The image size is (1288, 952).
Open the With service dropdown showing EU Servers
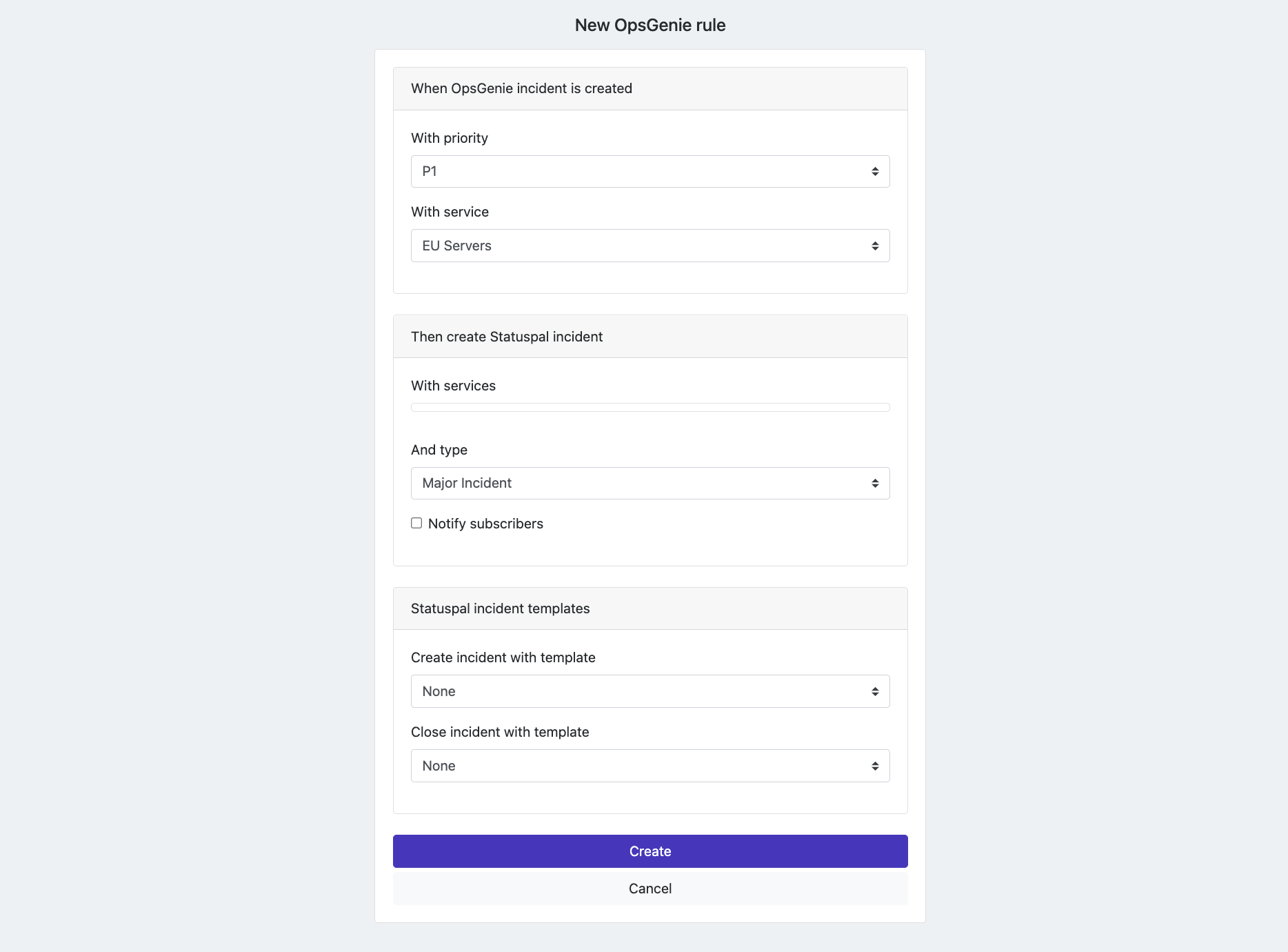(x=650, y=246)
